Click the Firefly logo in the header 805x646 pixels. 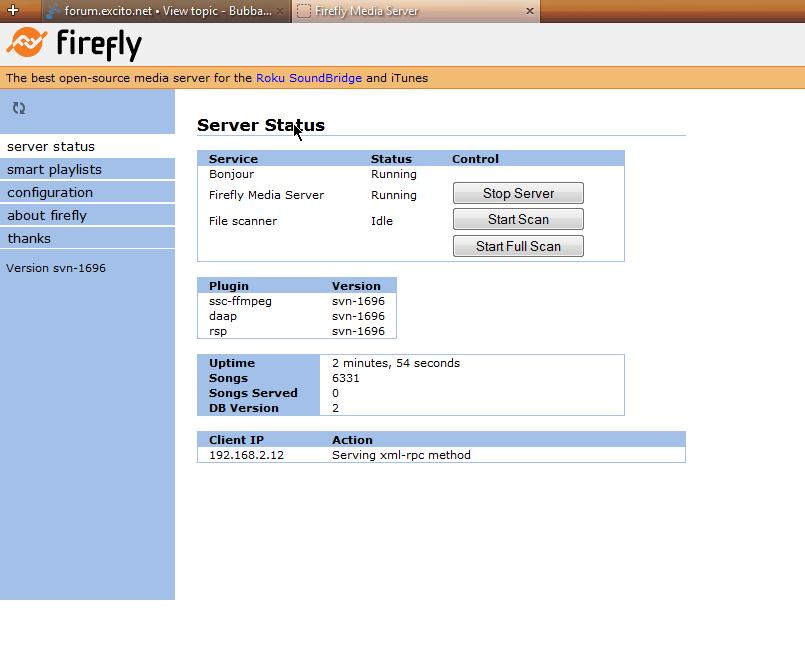[70, 44]
